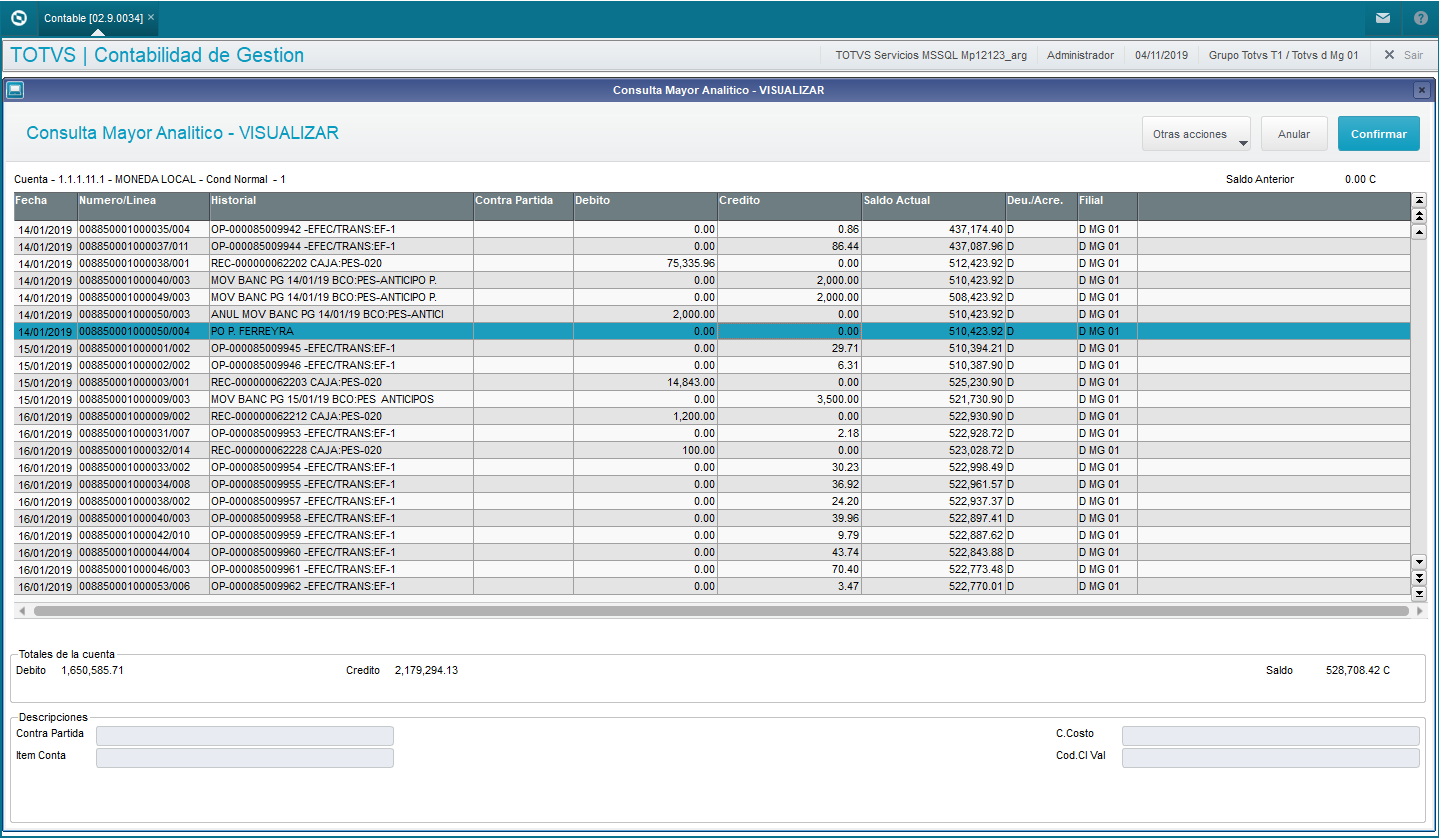The width and height of the screenshot is (1439, 838).
Task: Close the Consulta Mayor Analitico dialog
Action: 1421,90
